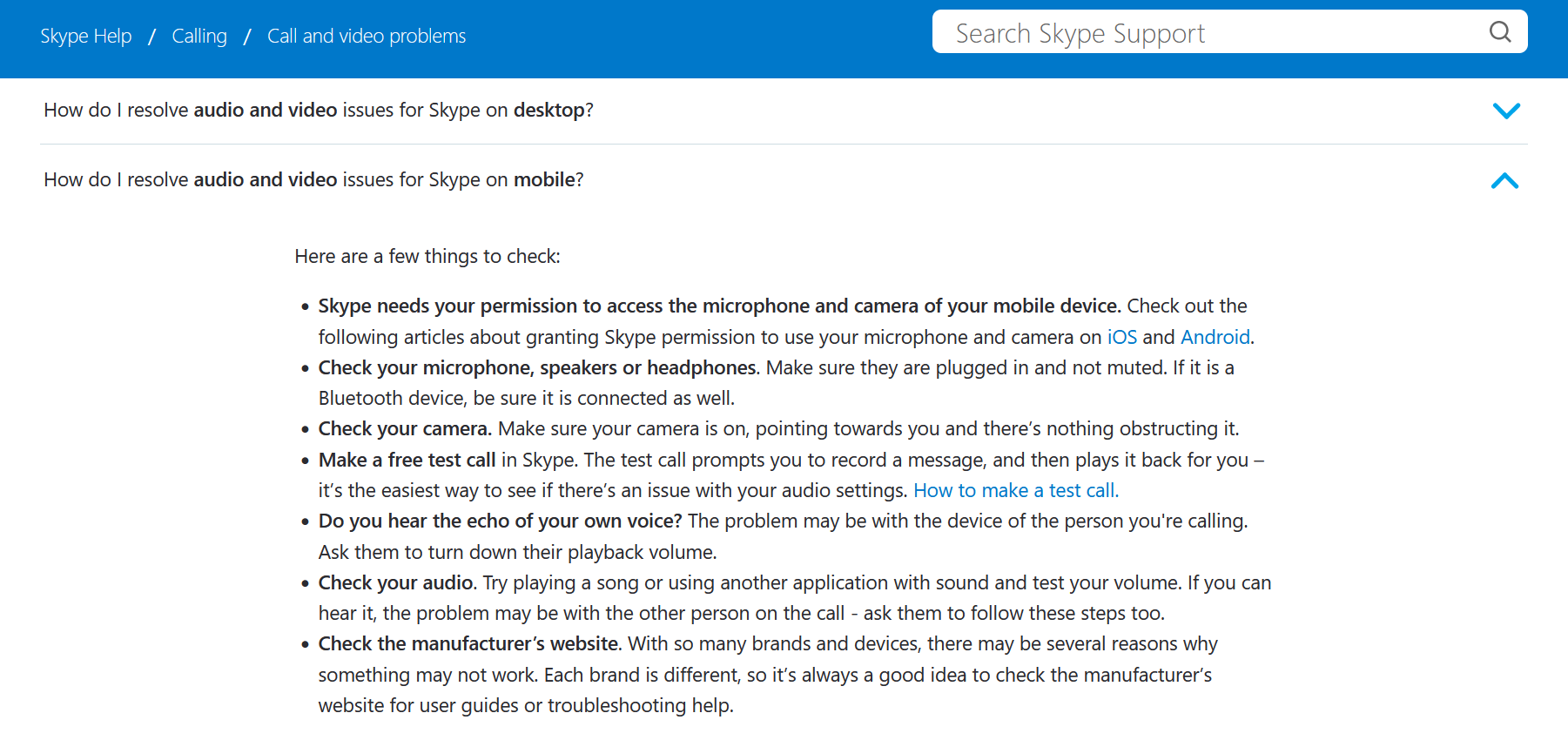The image size is (1568, 740).
Task: Click bold text Skype needs your permission
Action: 719,306
